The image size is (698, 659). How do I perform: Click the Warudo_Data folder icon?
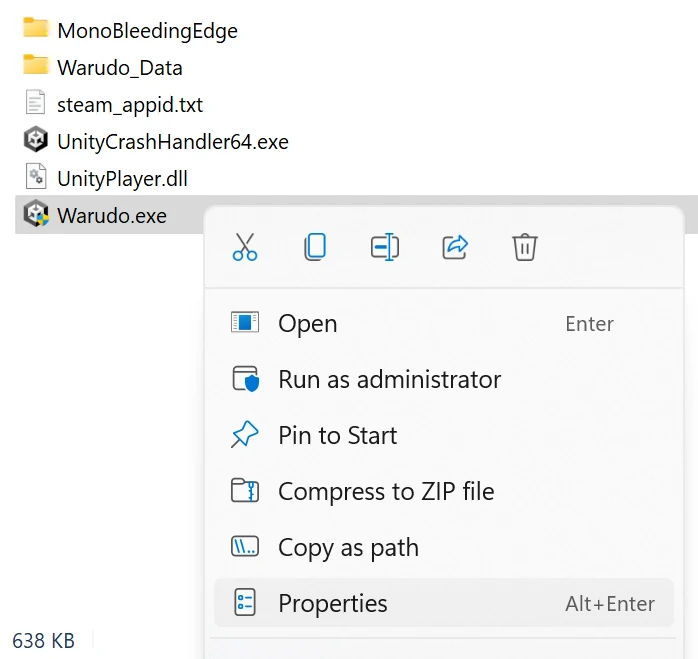pyautogui.click(x=36, y=65)
